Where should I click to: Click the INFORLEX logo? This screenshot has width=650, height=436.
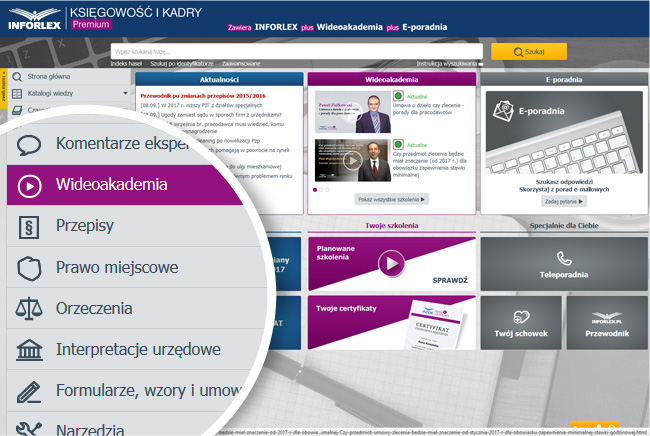pos(34,19)
